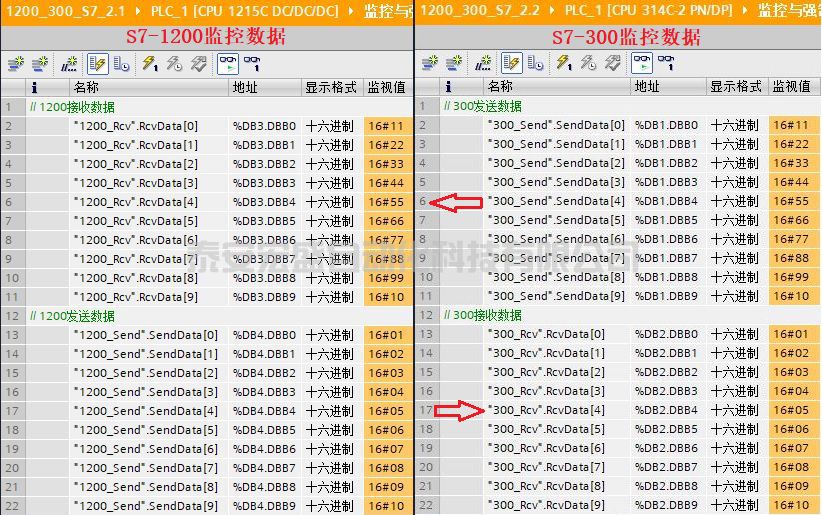Viewport: 822px width, 515px height.
Task: Click Insert row icon in S7-300 toolbar
Action: click(430, 63)
